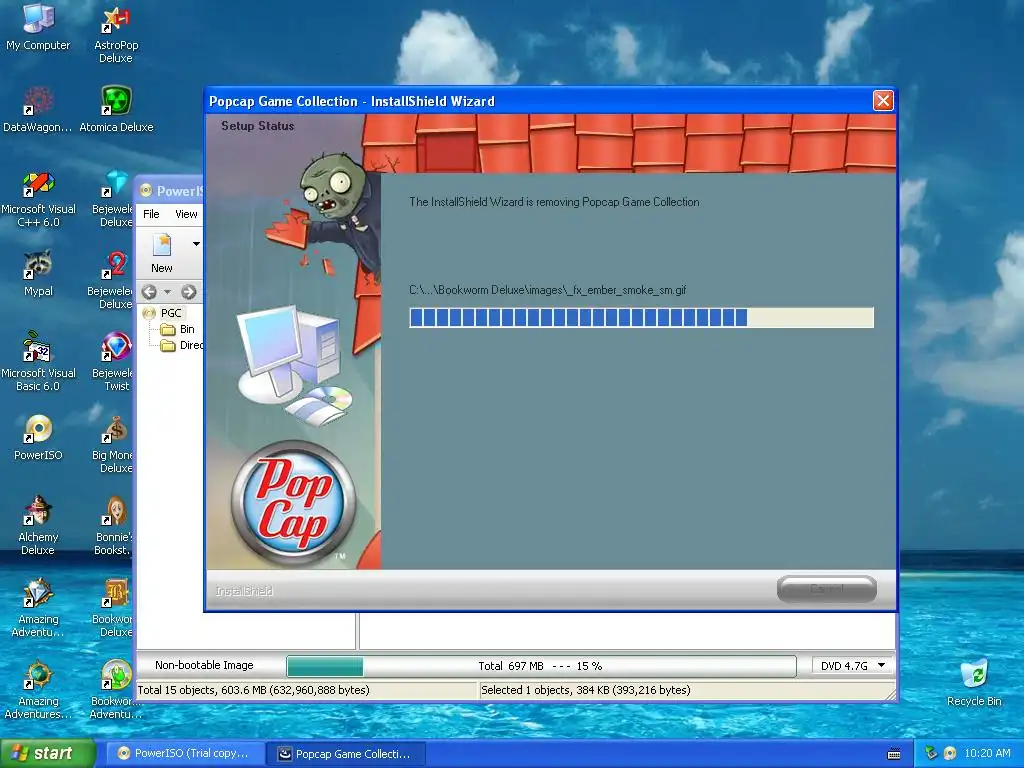Switch to Popcap Game Collection taskbar button
The width and height of the screenshot is (1024, 768).
346,754
